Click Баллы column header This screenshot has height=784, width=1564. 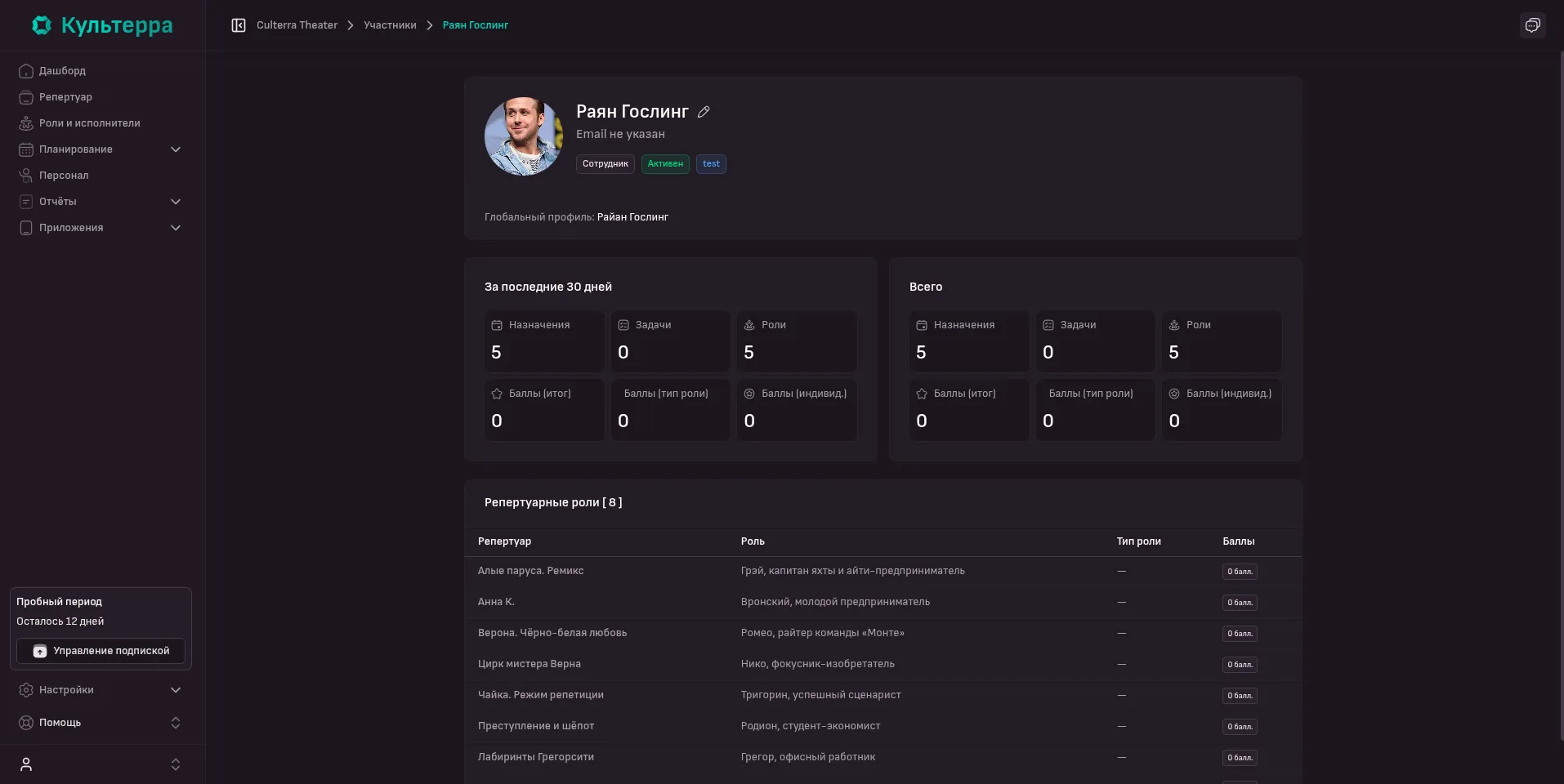pos(1238,541)
